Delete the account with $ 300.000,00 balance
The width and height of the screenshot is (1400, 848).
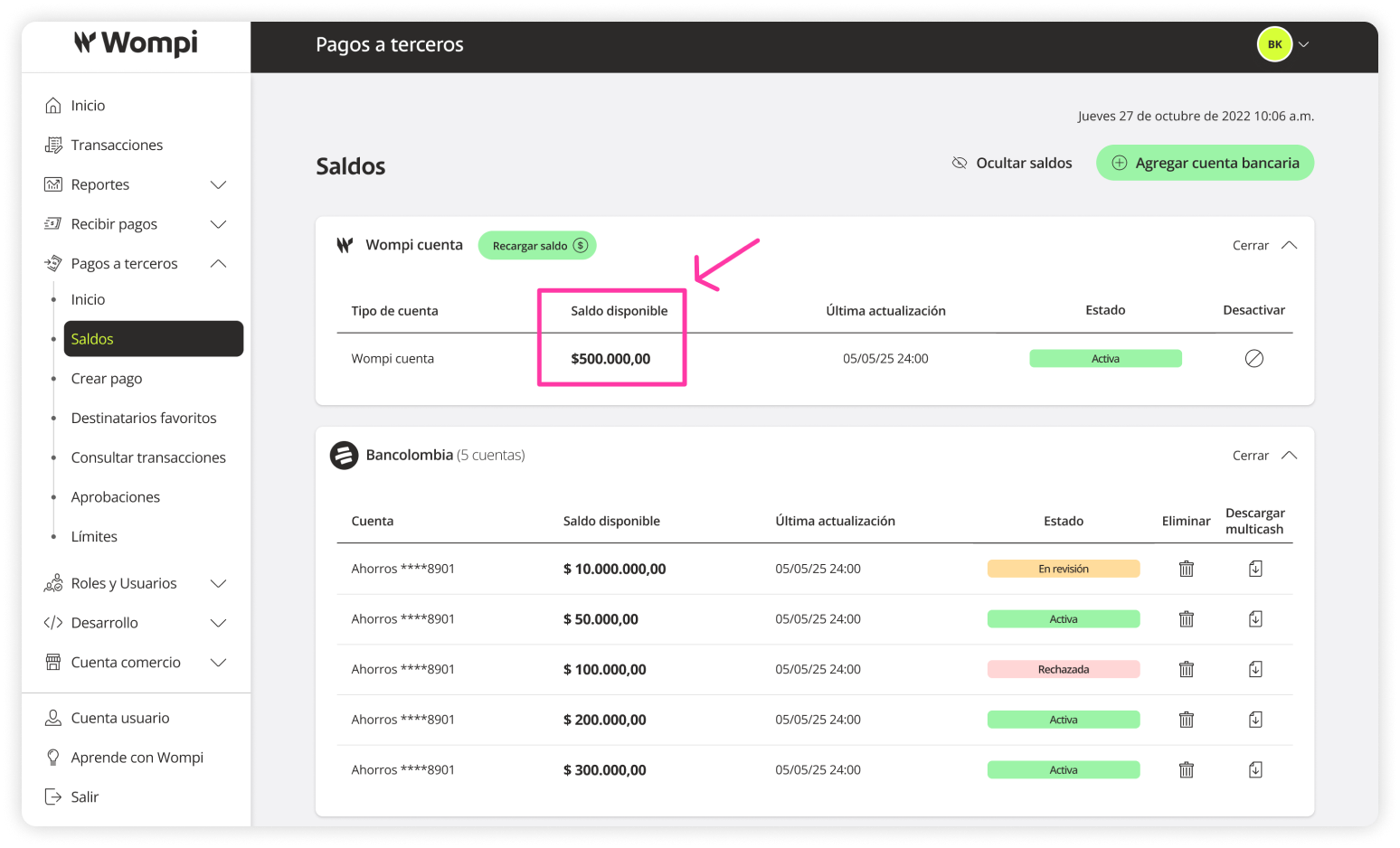tap(1187, 770)
